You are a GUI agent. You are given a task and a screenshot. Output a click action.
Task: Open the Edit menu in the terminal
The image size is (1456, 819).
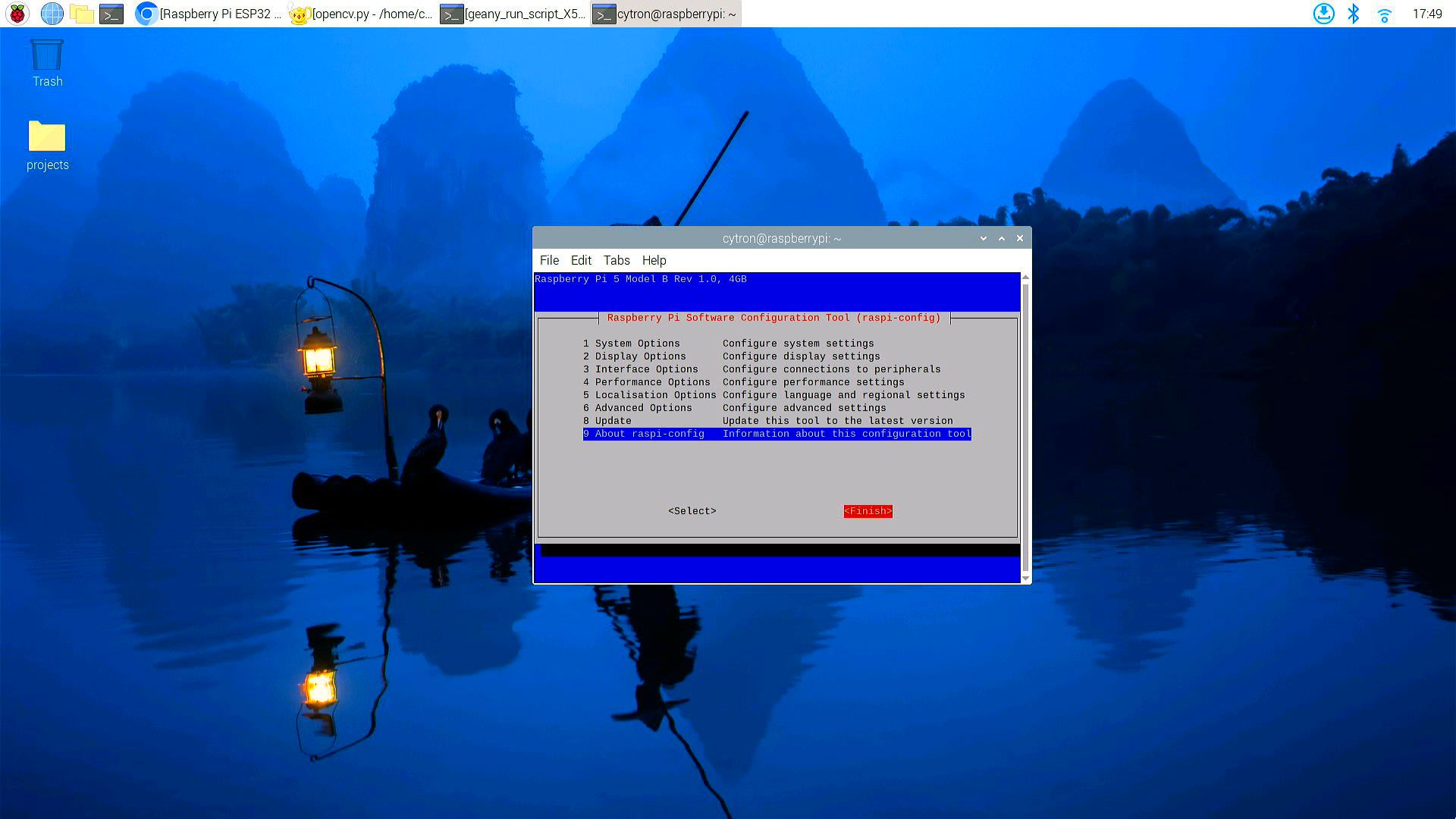pos(580,260)
